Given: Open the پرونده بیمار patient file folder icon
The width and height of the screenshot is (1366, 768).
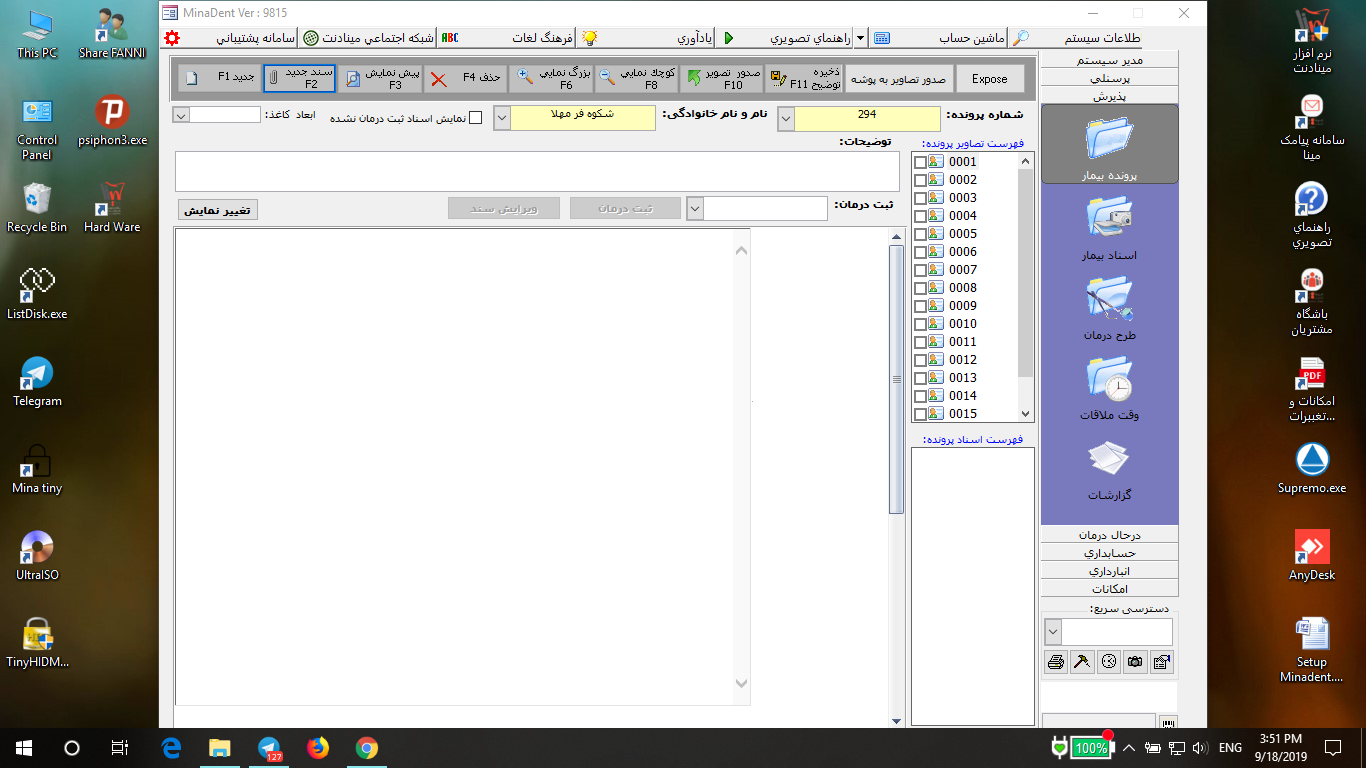Looking at the screenshot, I should click(x=1109, y=144).
